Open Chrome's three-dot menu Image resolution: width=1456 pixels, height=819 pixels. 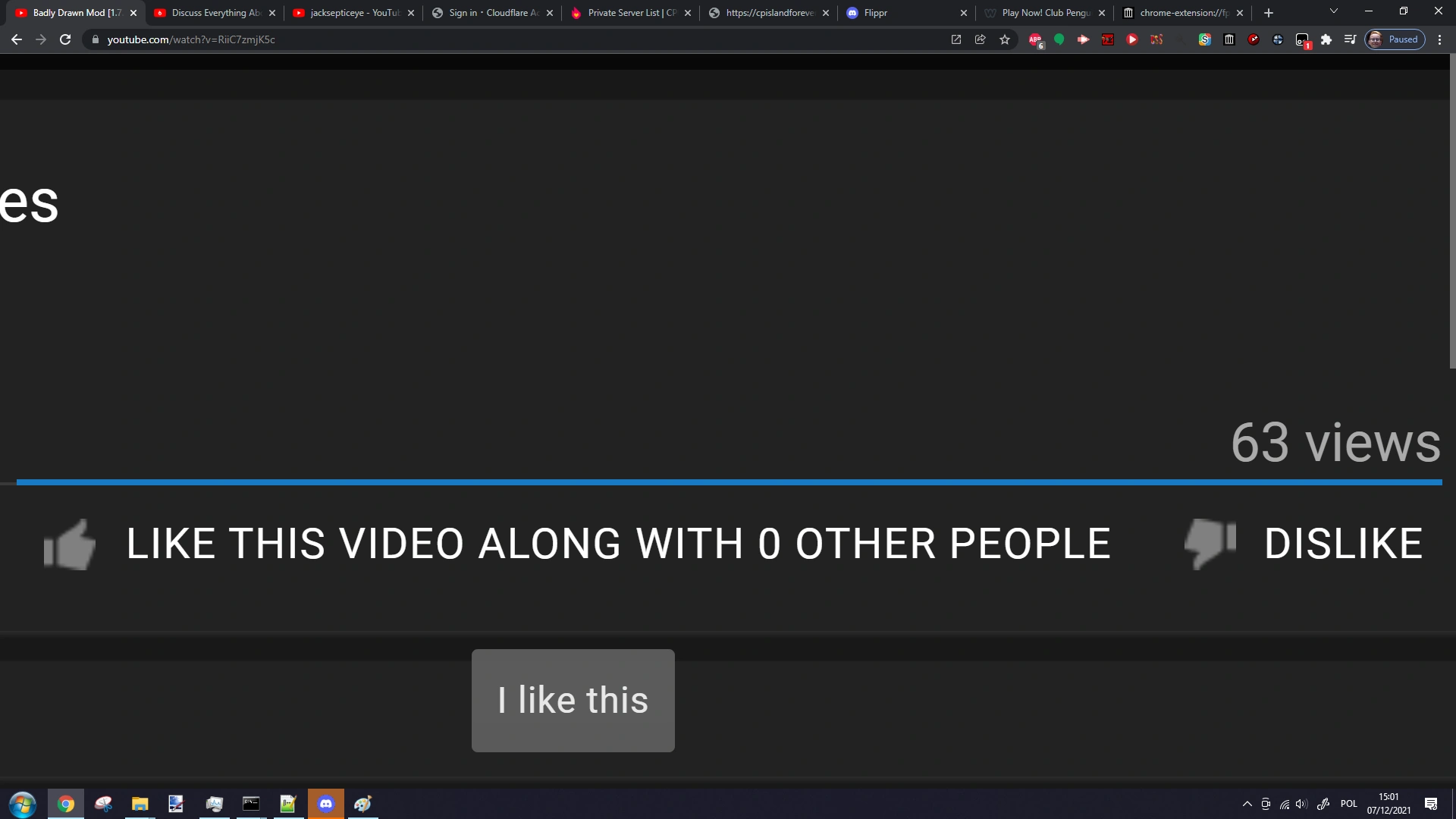1440,39
